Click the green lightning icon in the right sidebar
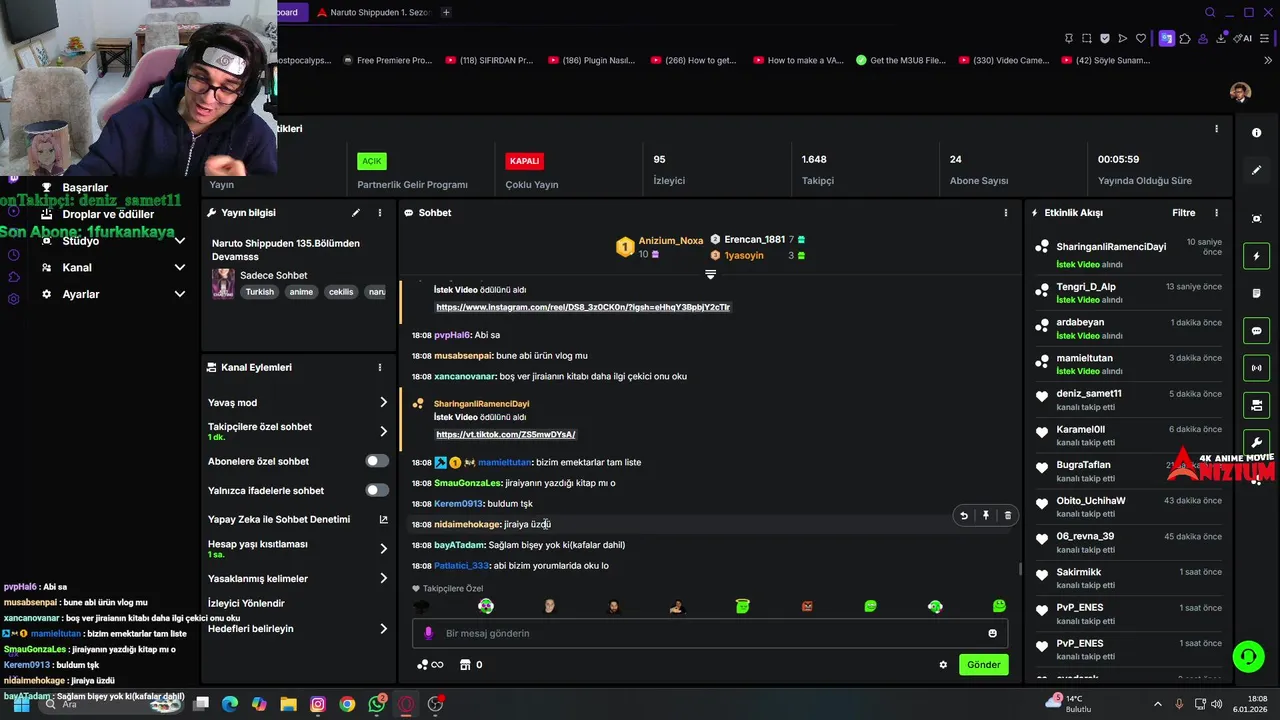Image resolution: width=1280 pixels, height=720 pixels. [x=1256, y=257]
